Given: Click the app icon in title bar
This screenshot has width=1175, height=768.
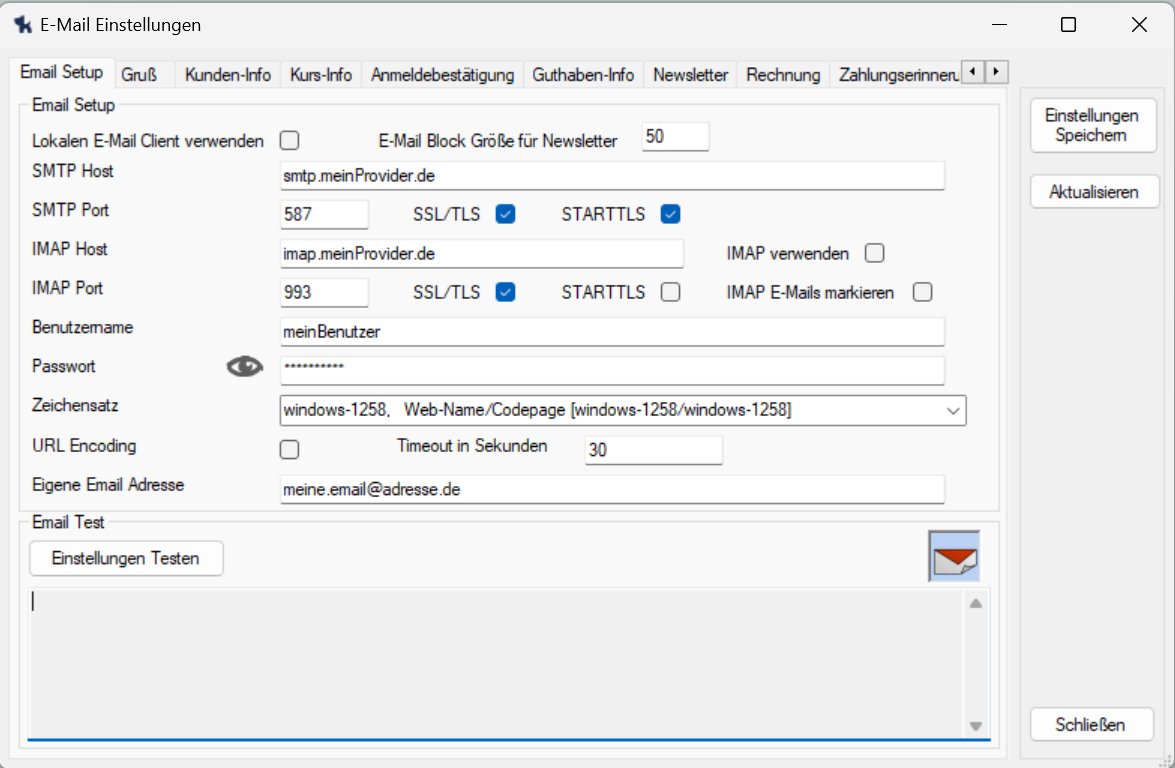Looking at the screenshot, I should pyautogui.click(x=22, y=25).
